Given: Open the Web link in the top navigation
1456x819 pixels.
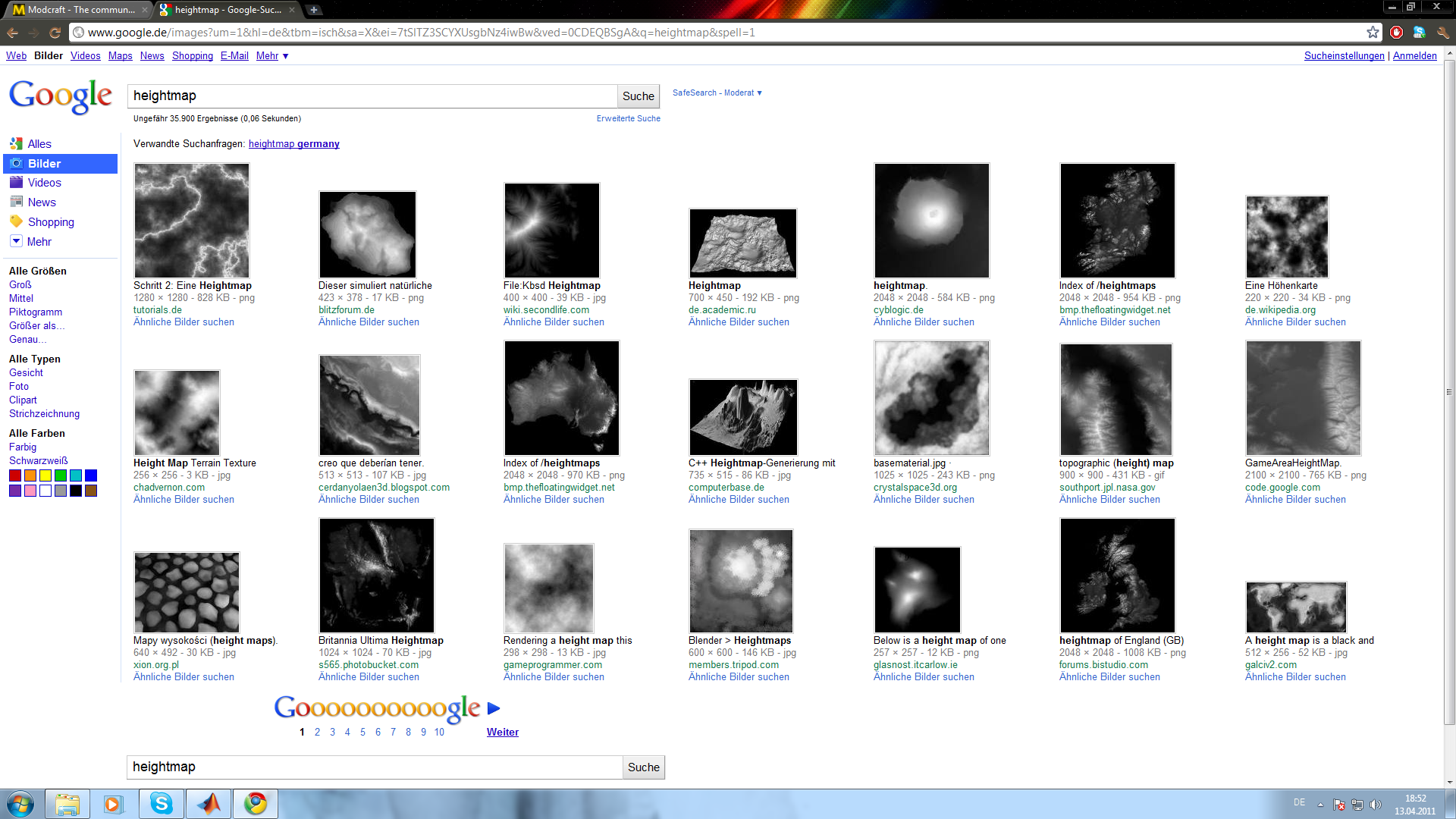Looking at the screenshot, I should 16,55.
